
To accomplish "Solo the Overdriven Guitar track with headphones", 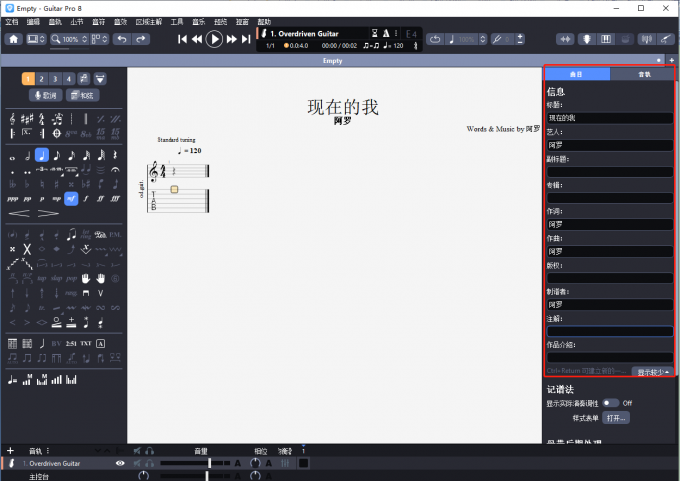I will click(150, 463).
